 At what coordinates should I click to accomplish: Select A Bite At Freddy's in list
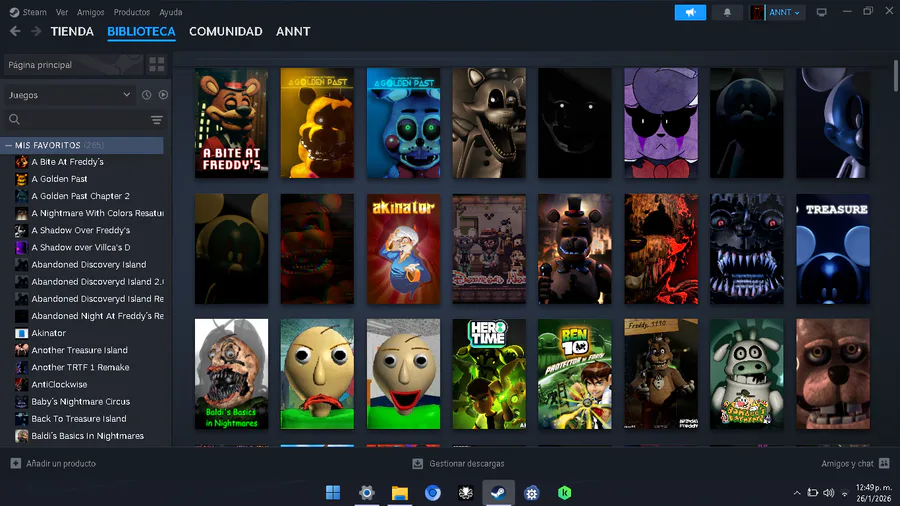click(67, 162)
